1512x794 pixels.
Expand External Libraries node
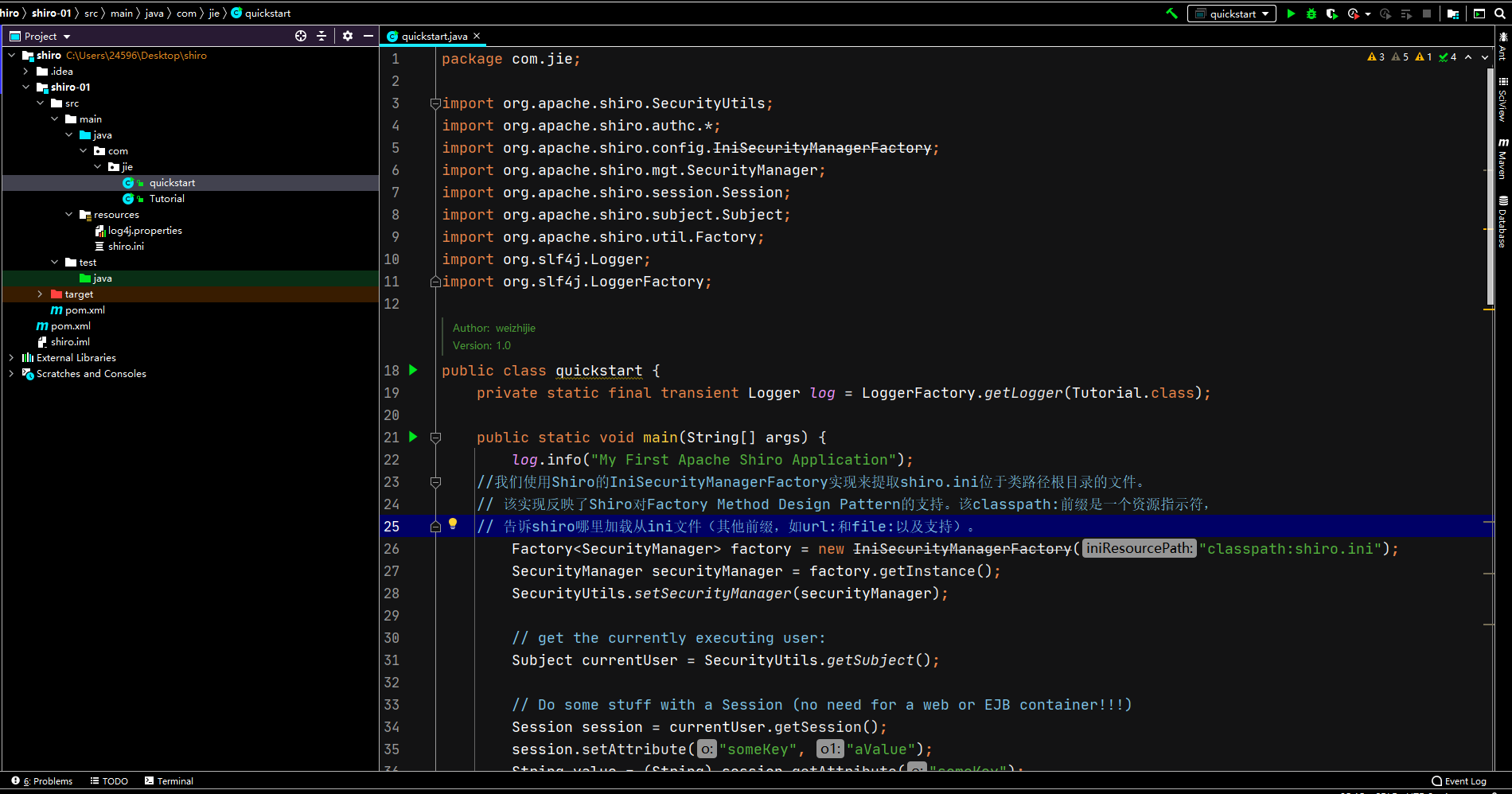tap(12, 358)
